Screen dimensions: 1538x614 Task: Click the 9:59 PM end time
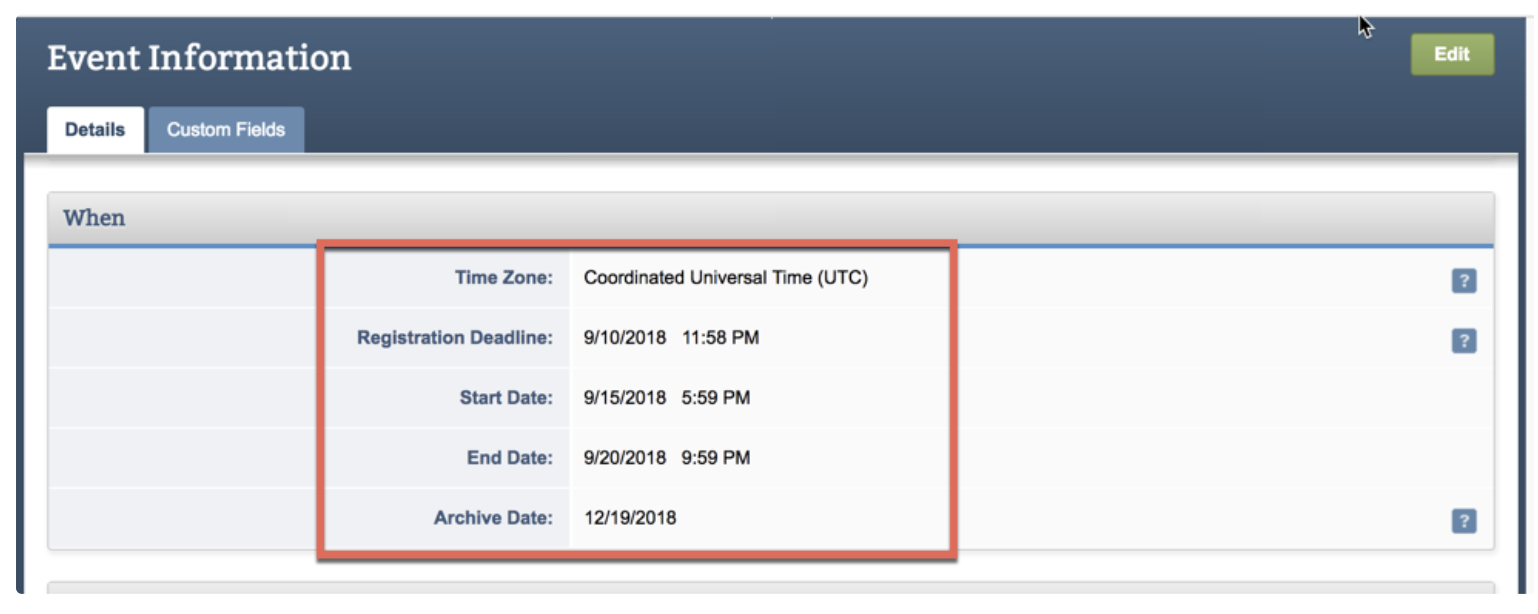[716, 458]
